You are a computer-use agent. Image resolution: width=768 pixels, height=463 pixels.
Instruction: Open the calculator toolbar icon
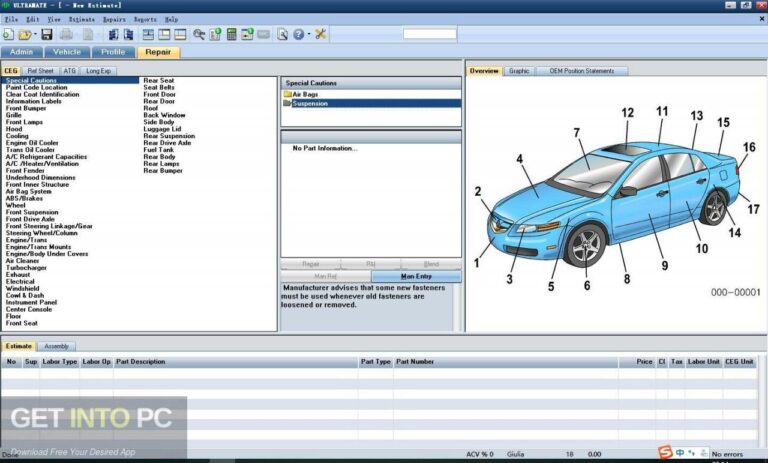click(x=232, y=34)
